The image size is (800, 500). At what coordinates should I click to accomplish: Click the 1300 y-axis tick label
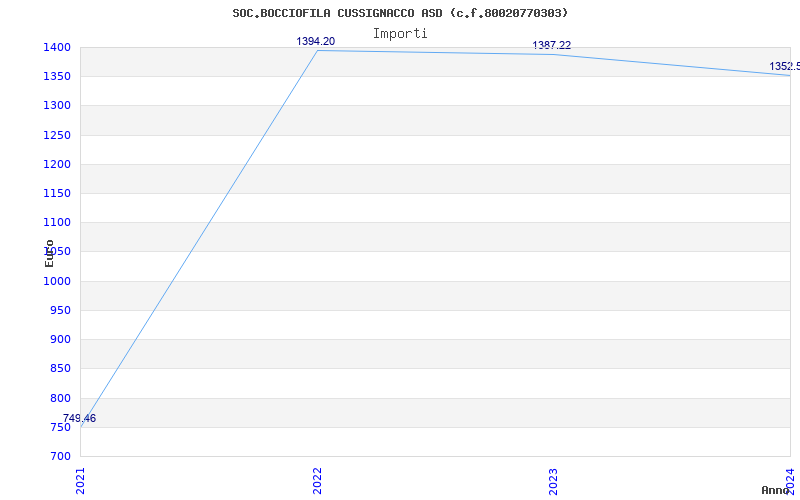pyautogui.click(x=57, y=106)
